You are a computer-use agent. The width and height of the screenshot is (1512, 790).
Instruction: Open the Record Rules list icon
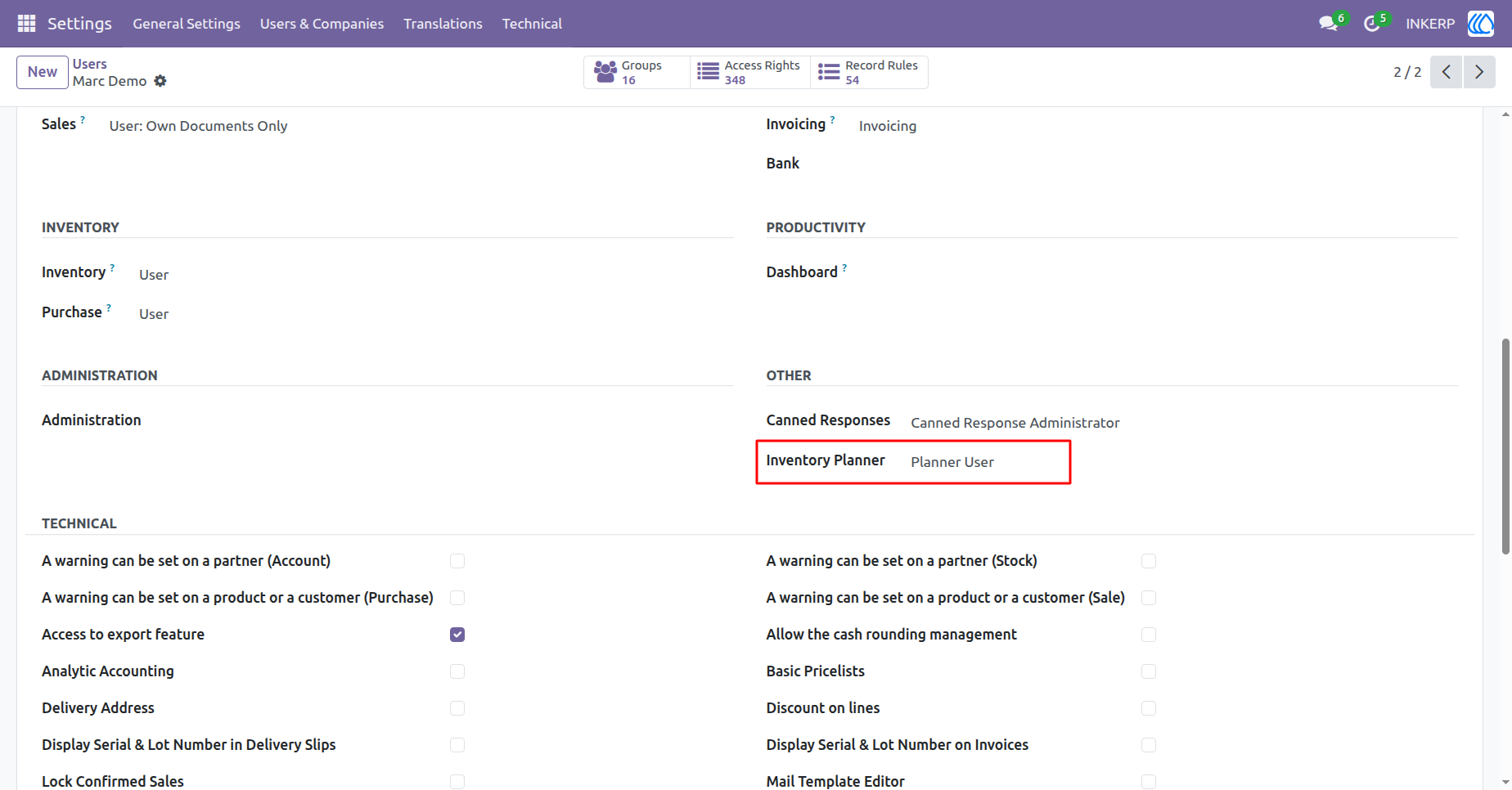(x=829, y=72)
